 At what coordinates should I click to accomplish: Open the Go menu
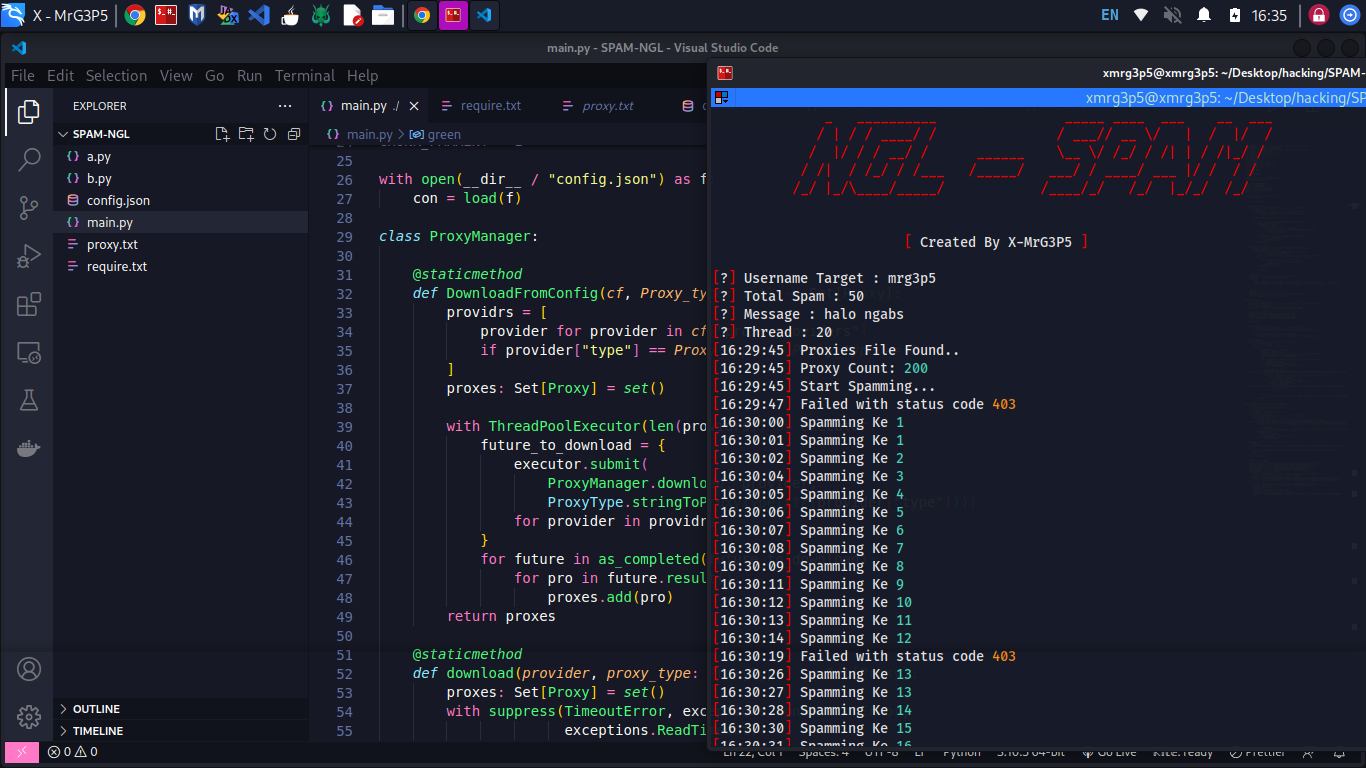[x=214, y=76]
